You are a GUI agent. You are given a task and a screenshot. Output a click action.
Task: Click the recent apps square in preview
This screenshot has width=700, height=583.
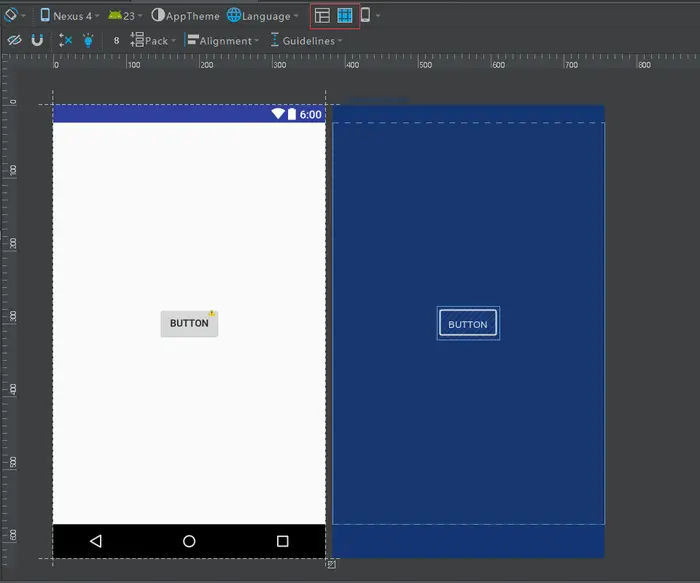pos(282,541)
